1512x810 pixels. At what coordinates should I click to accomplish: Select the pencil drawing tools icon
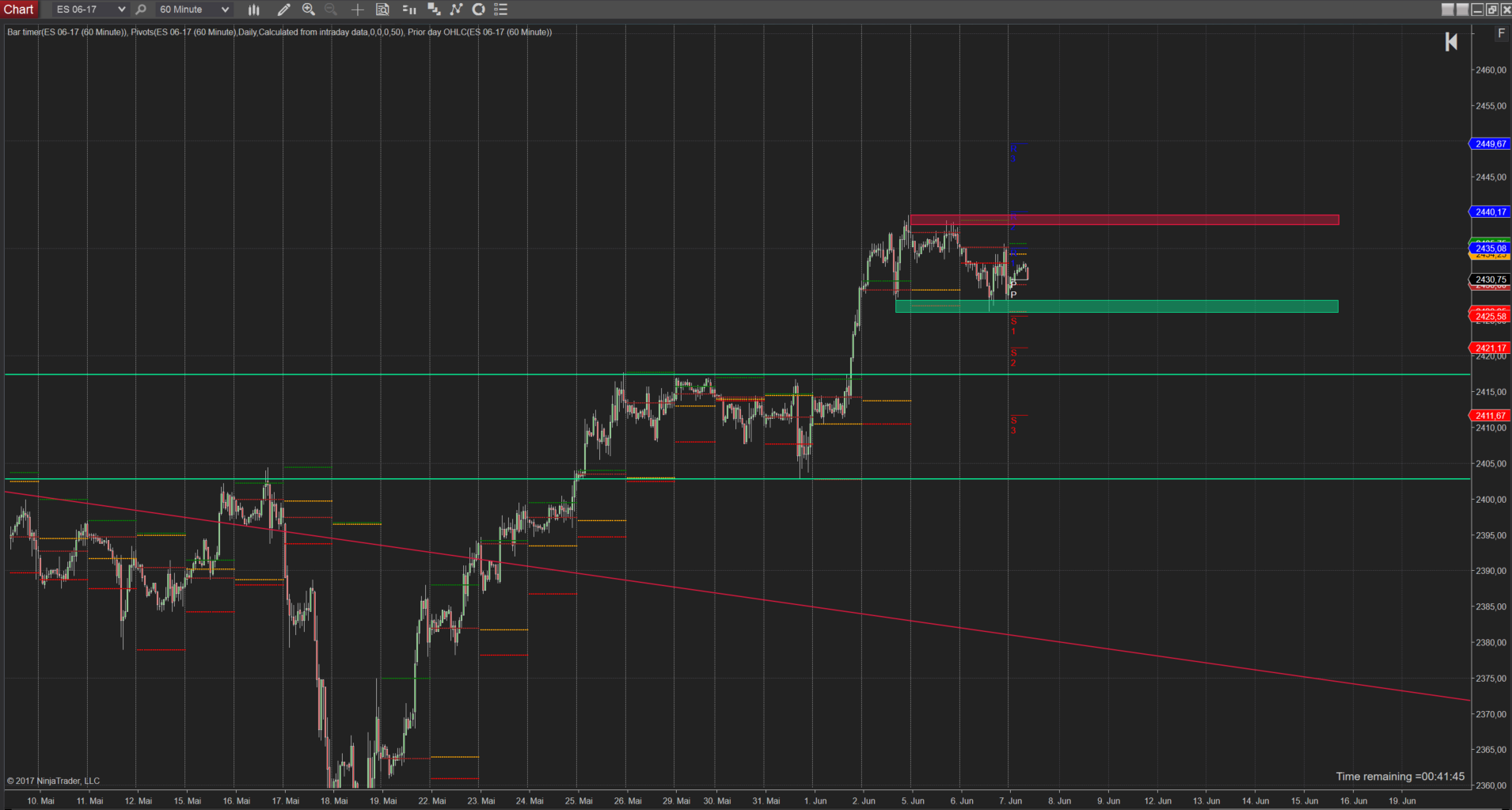pos(283,10)
